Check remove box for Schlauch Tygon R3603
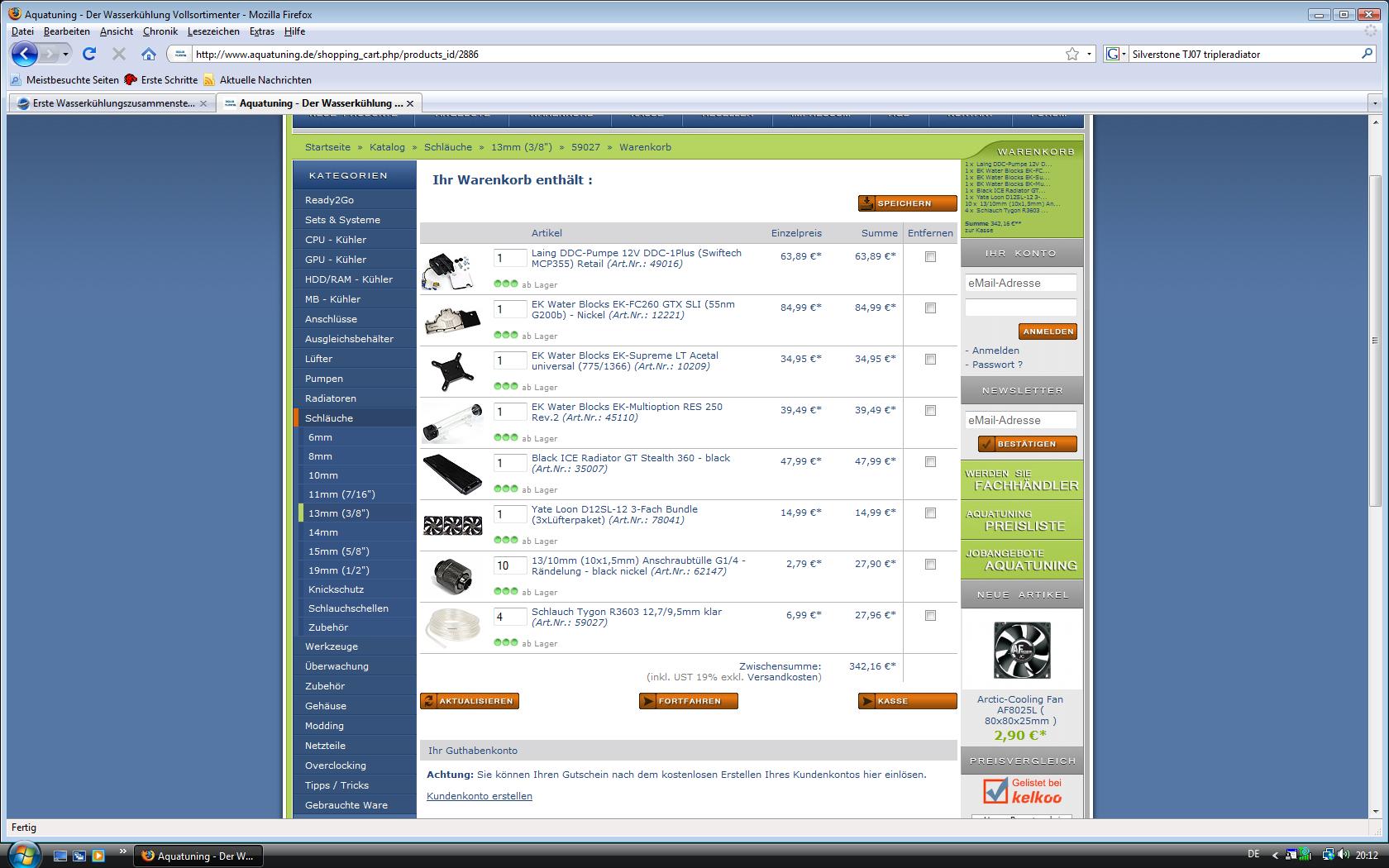 pos(930,616)
